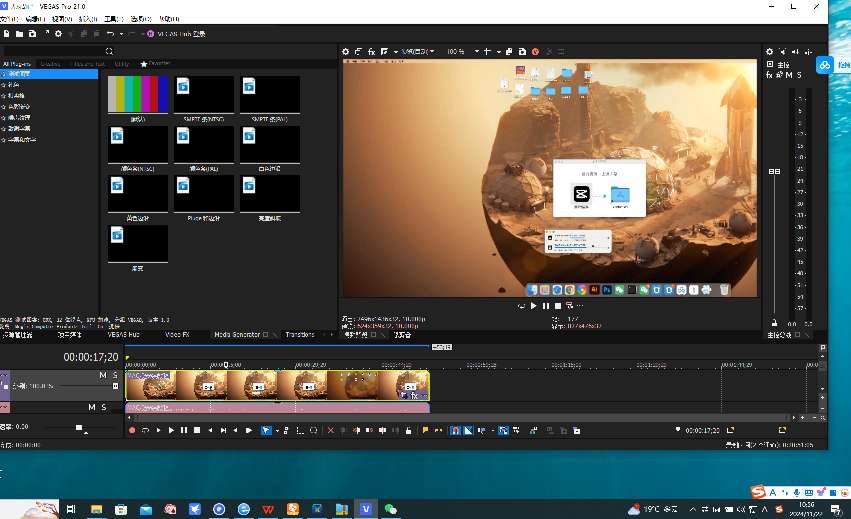The height and width of the screenshot is (519, 851).
Task: Open the Transitions tab
Action: tap(299, 335)
